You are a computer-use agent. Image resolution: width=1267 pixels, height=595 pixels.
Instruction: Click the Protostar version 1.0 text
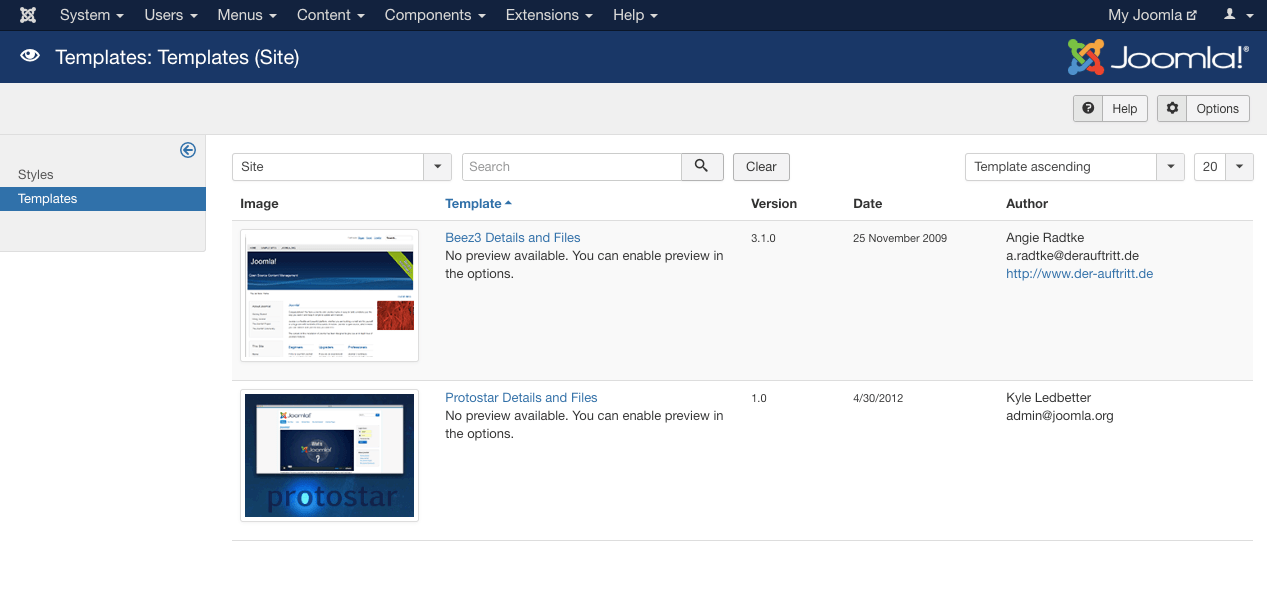[759, 398]
